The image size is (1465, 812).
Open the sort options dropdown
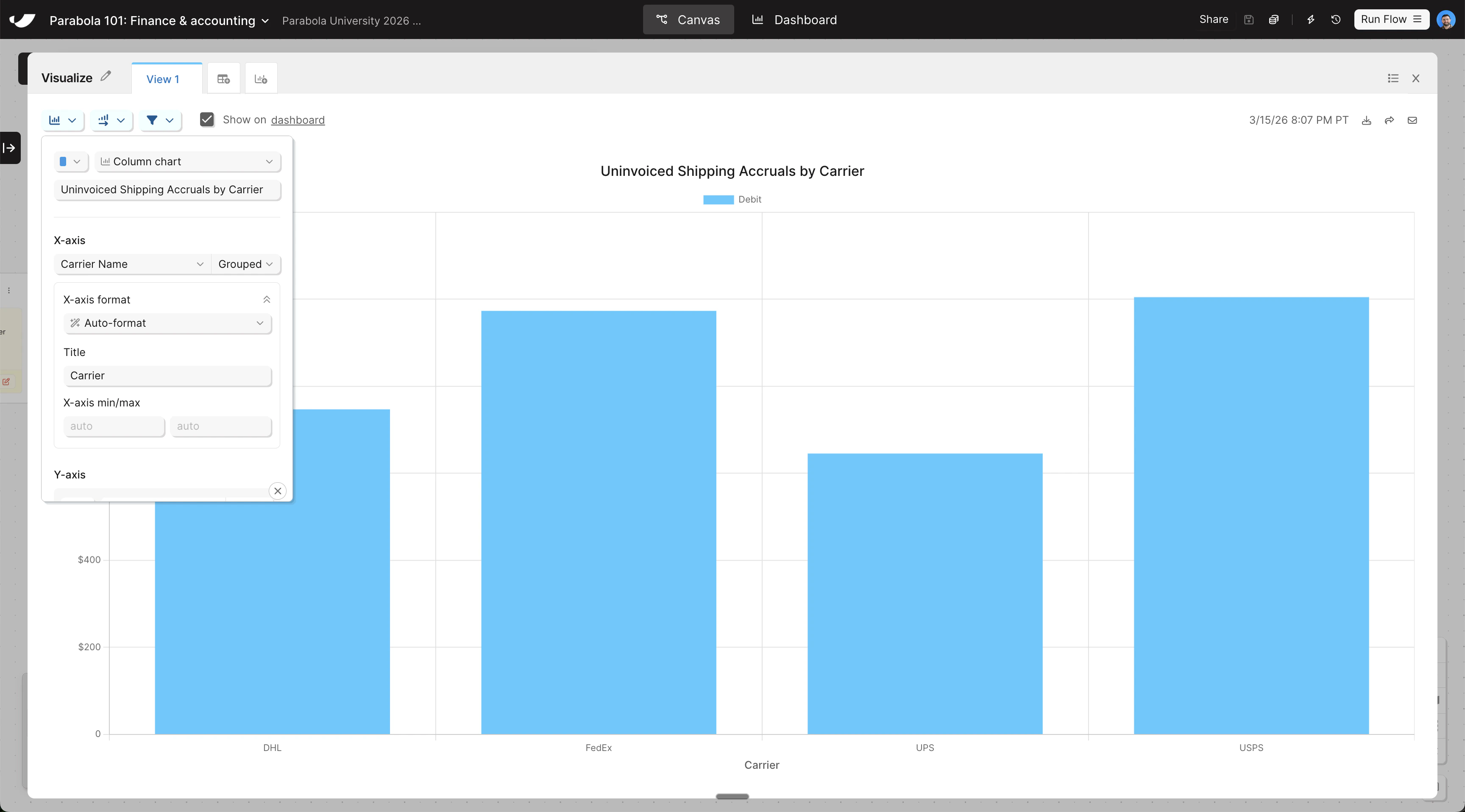[111, 120]
